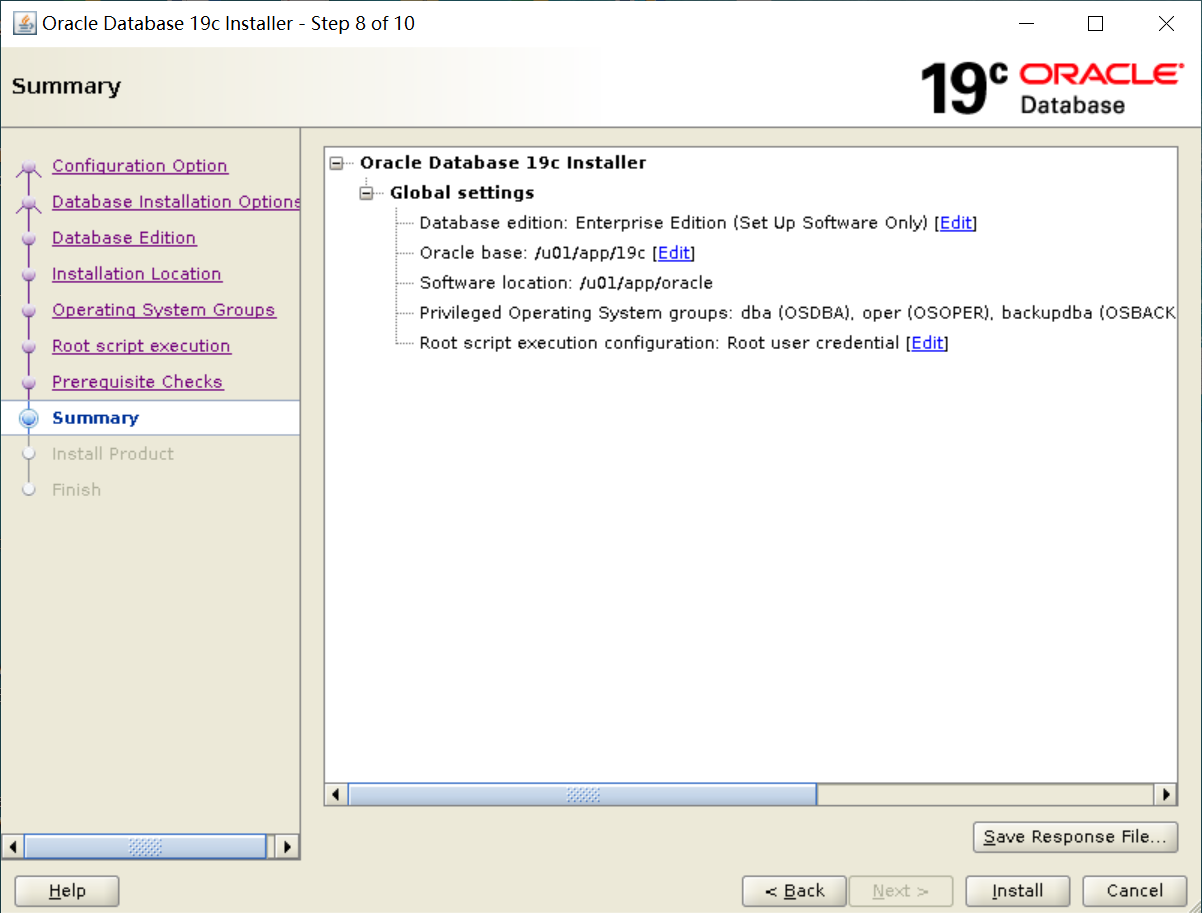Select the current Summary step
The image size is (1202, 913).
[x=95, y=418]
